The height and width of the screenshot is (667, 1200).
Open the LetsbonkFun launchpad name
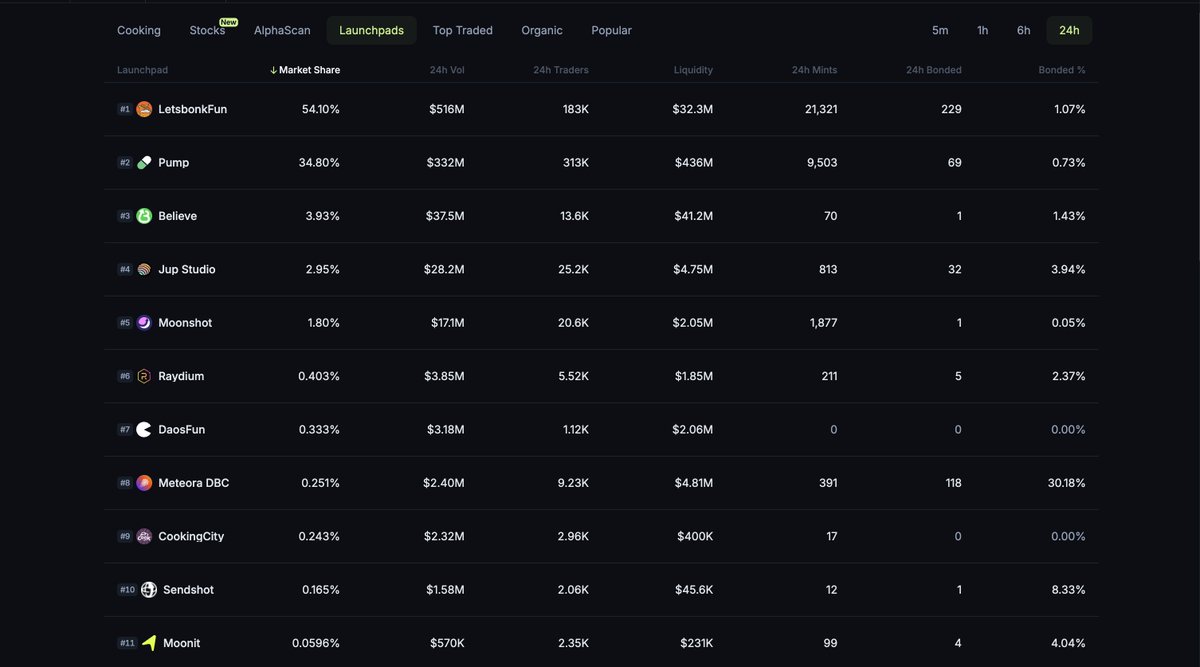coord(193,109)
